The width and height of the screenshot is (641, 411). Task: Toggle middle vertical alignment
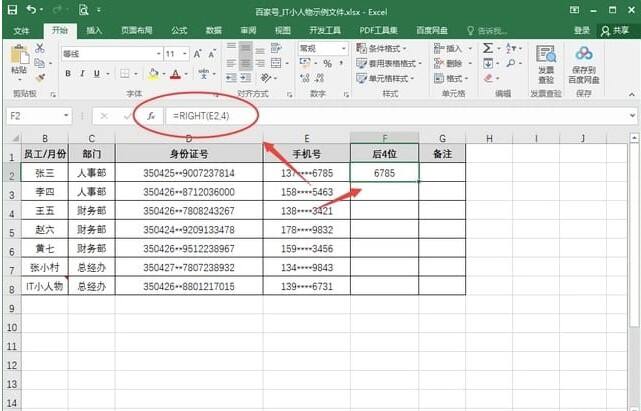click(246, 48)
